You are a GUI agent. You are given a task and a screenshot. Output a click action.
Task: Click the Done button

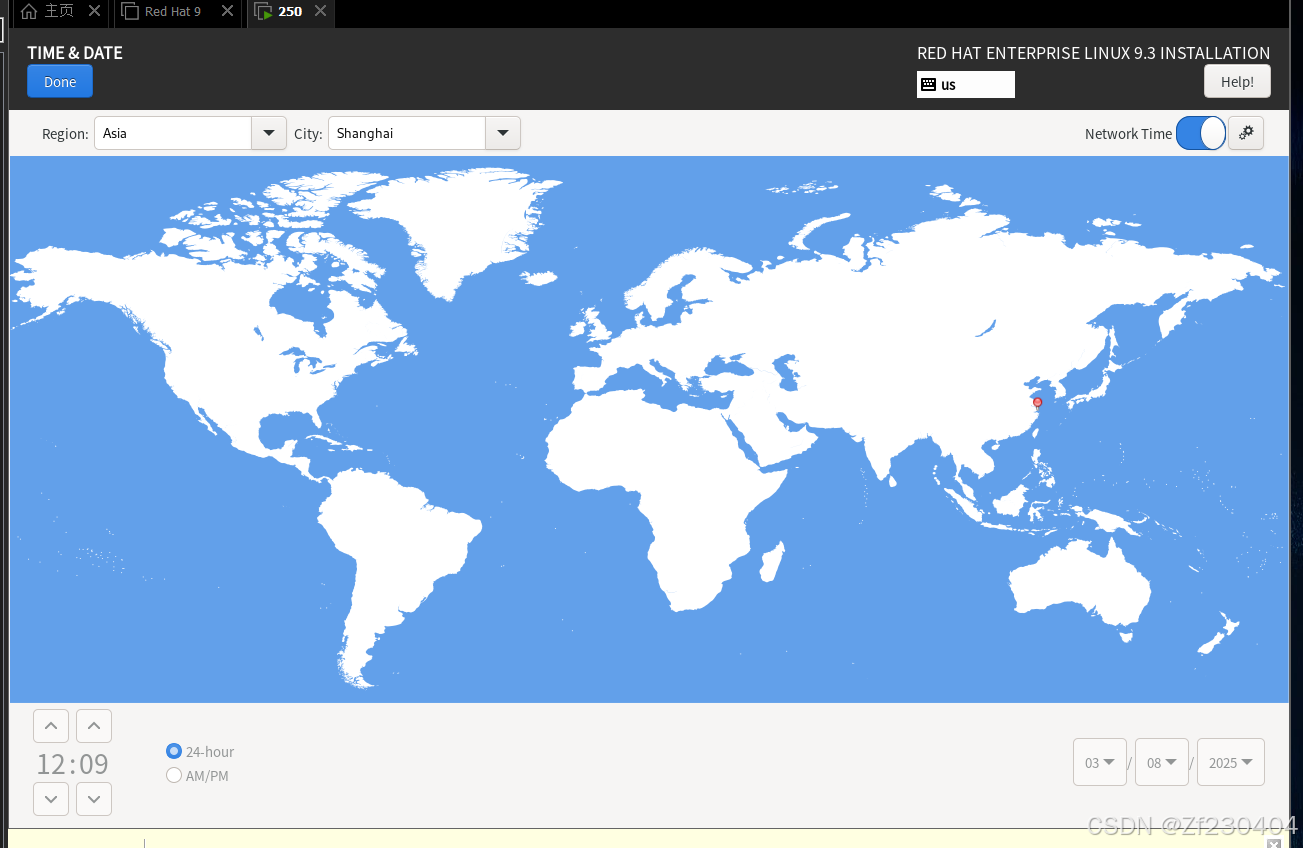click(60, 82)
